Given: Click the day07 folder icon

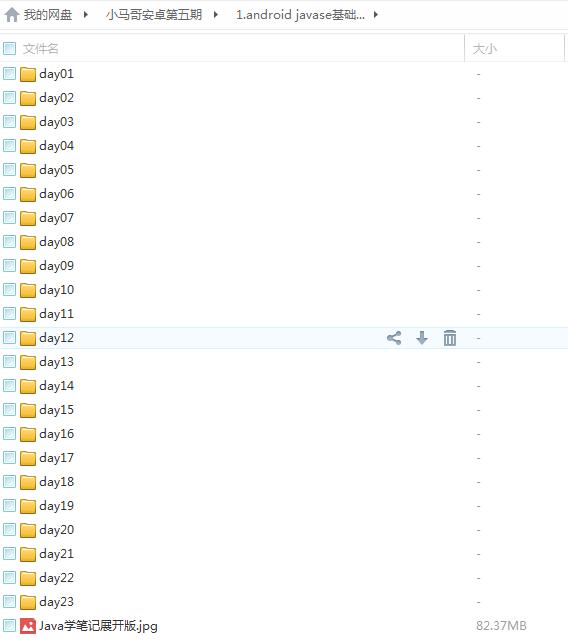Looking at the screenshot, I should click(28, 218).
